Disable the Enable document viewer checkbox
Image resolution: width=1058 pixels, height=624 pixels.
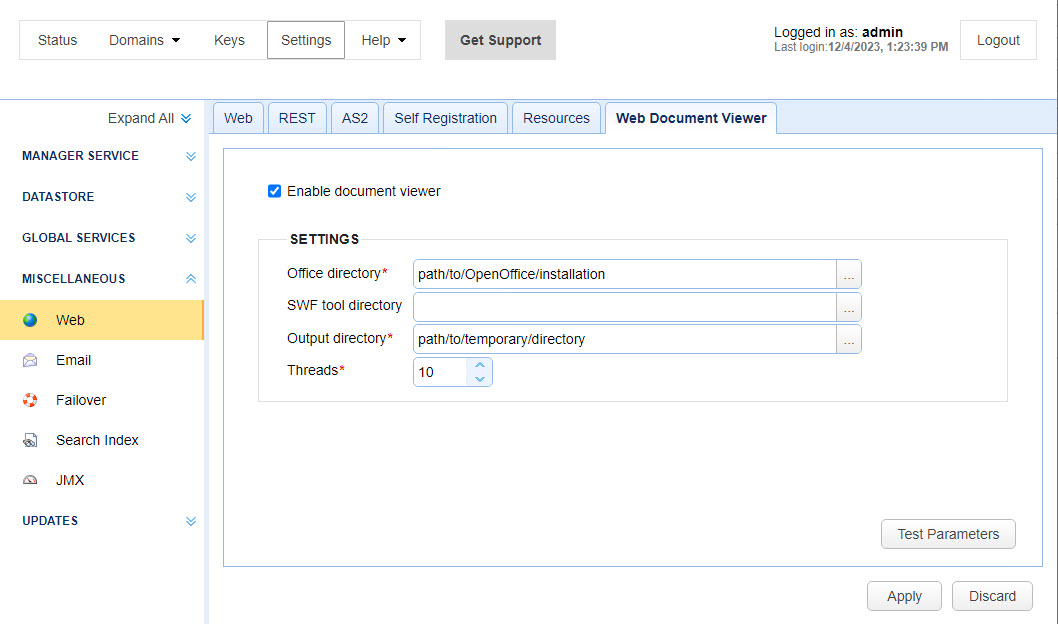[273, 191]
